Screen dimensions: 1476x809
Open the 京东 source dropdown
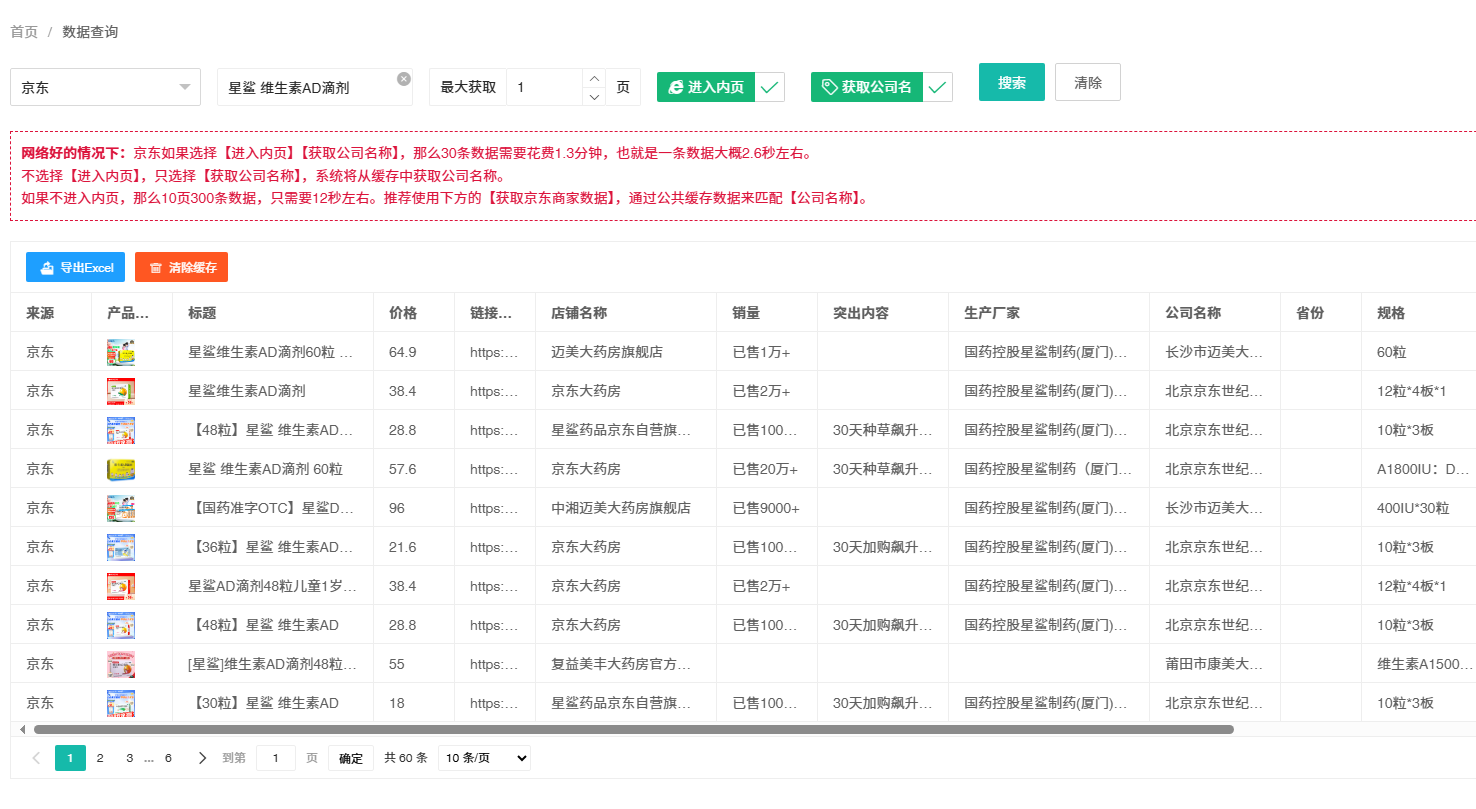[x=105, y=87]
